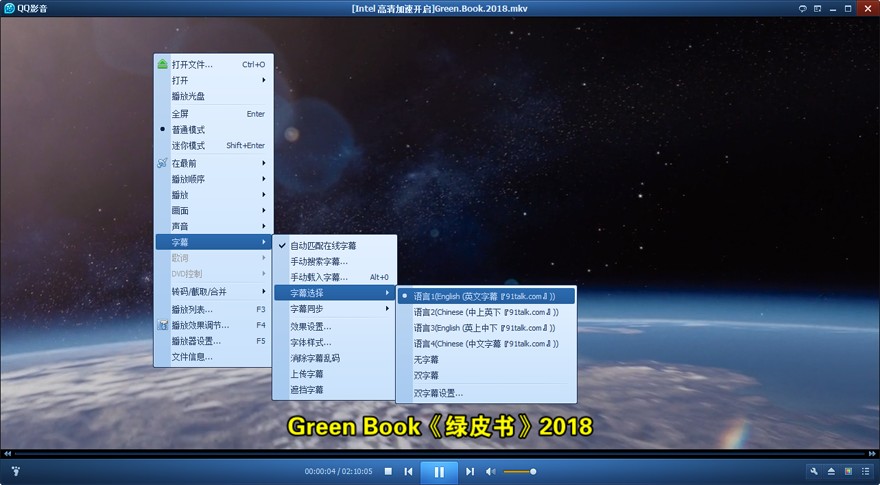Choose 手动搜索字幕... entry
Viewport: 880px width, 485px height.
[x=334, y=261]
